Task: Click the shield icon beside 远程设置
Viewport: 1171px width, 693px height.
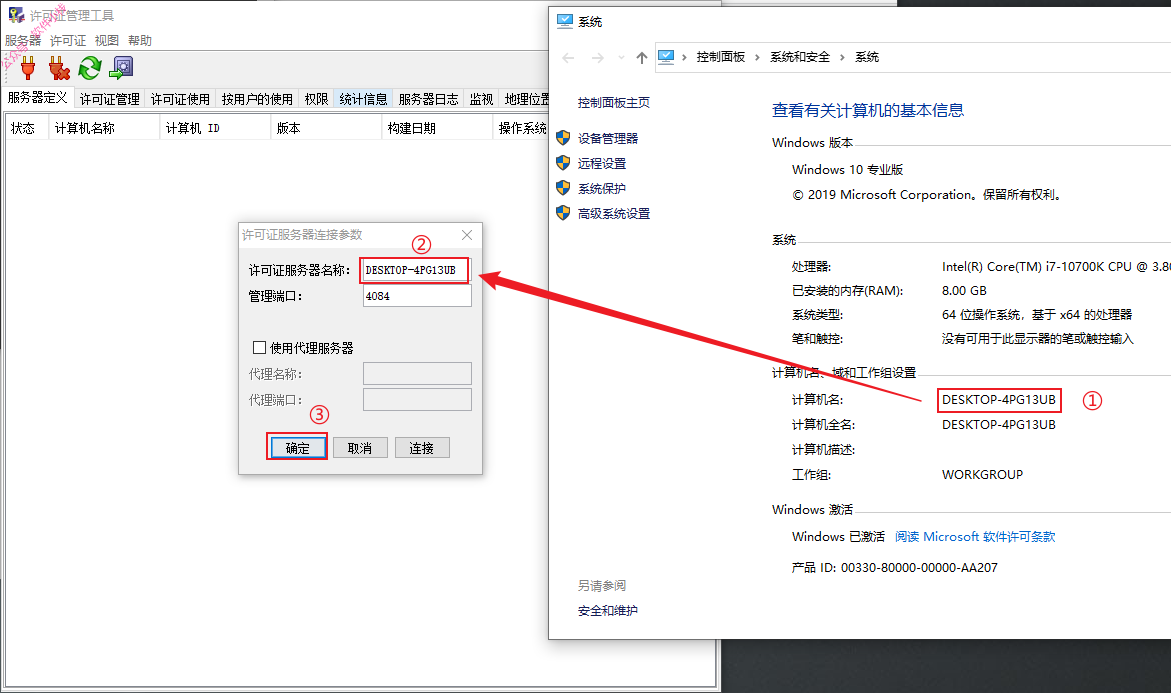Action: tap(563, 163)
